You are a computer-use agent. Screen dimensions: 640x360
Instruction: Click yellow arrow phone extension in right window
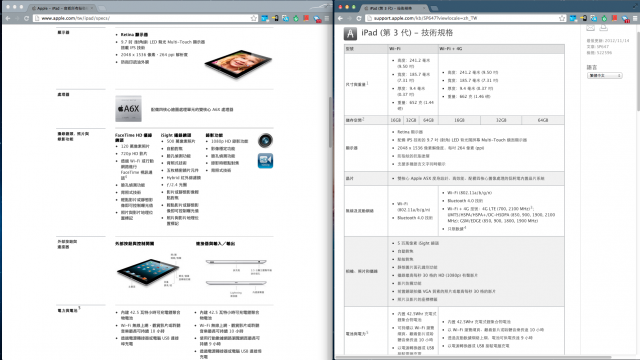click(x=583, y=18)
